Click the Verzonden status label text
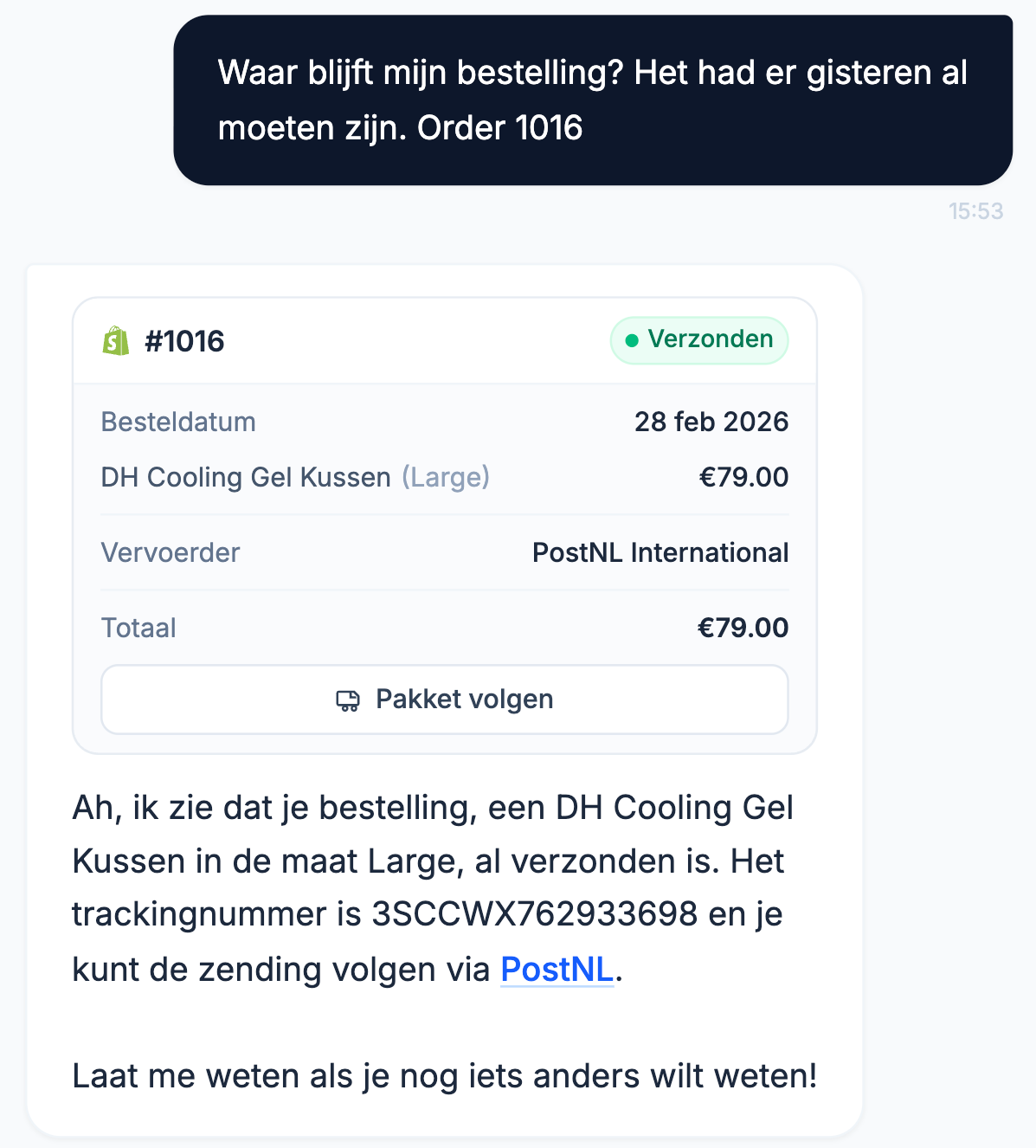Screen dimensions: 1036x1148 click(x=711, y=339)
